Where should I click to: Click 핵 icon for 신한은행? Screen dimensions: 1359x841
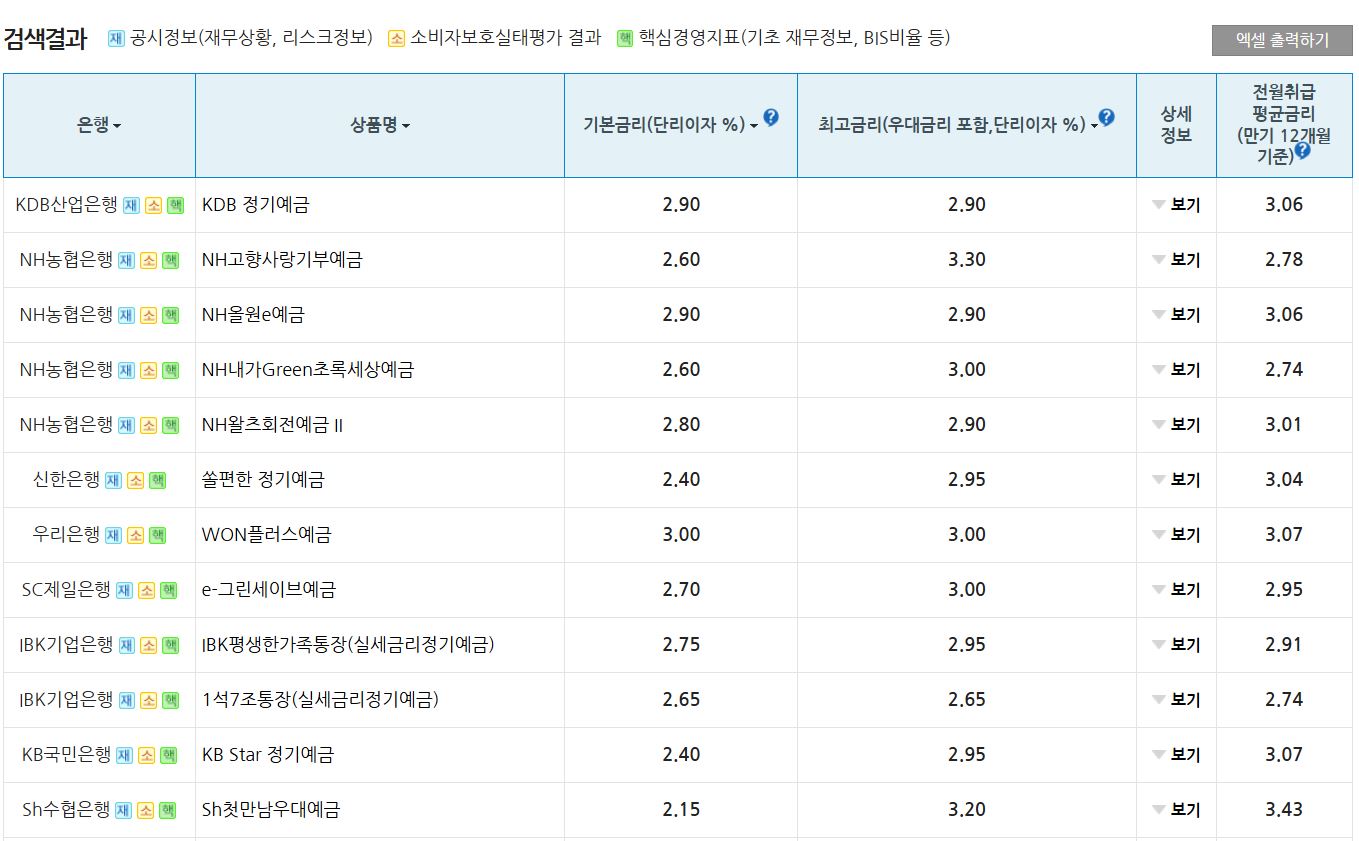(157, 480)
